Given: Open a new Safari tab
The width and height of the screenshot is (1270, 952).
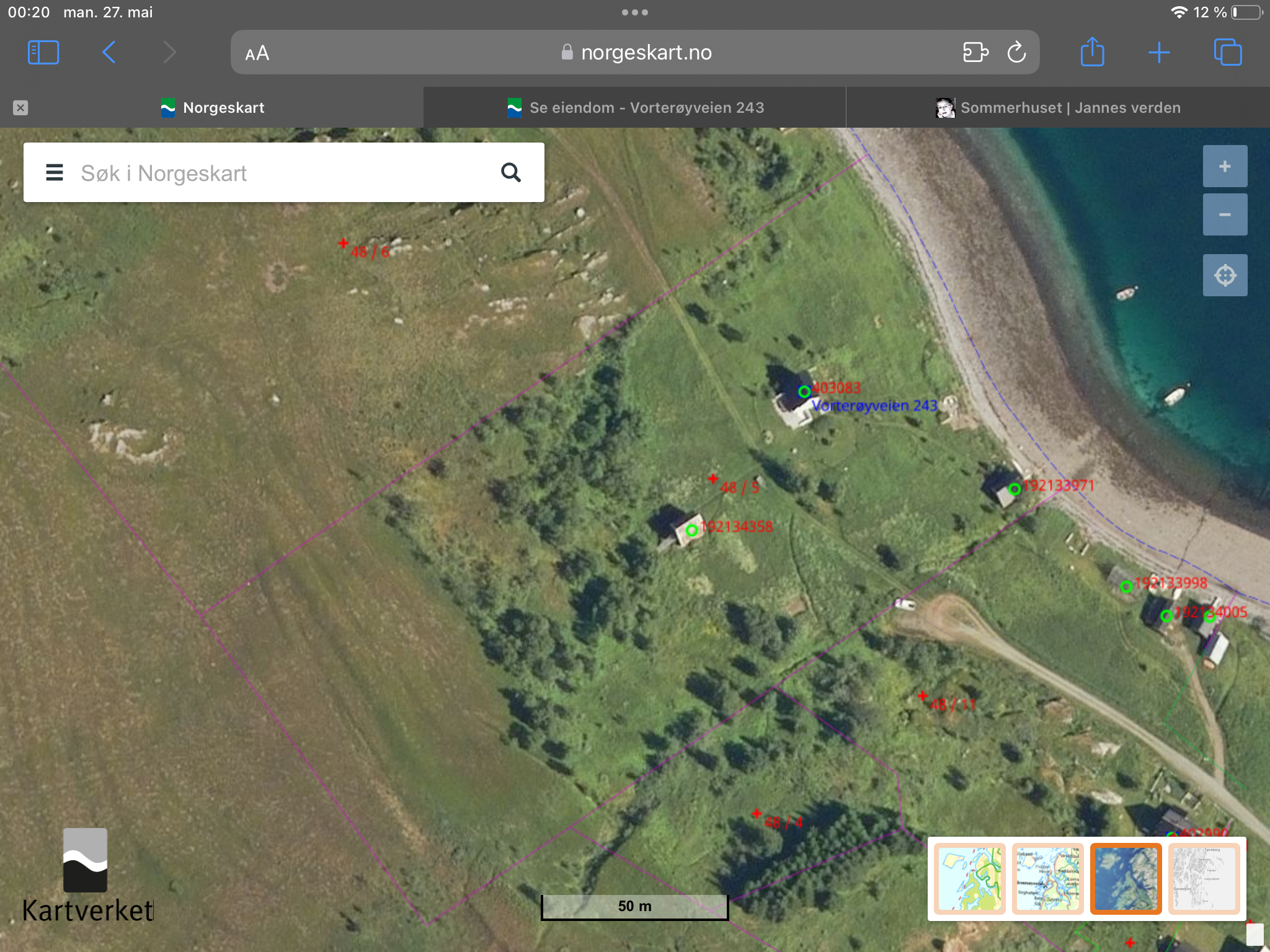Looking at the screenshot, I should [x=1158, y=53].
